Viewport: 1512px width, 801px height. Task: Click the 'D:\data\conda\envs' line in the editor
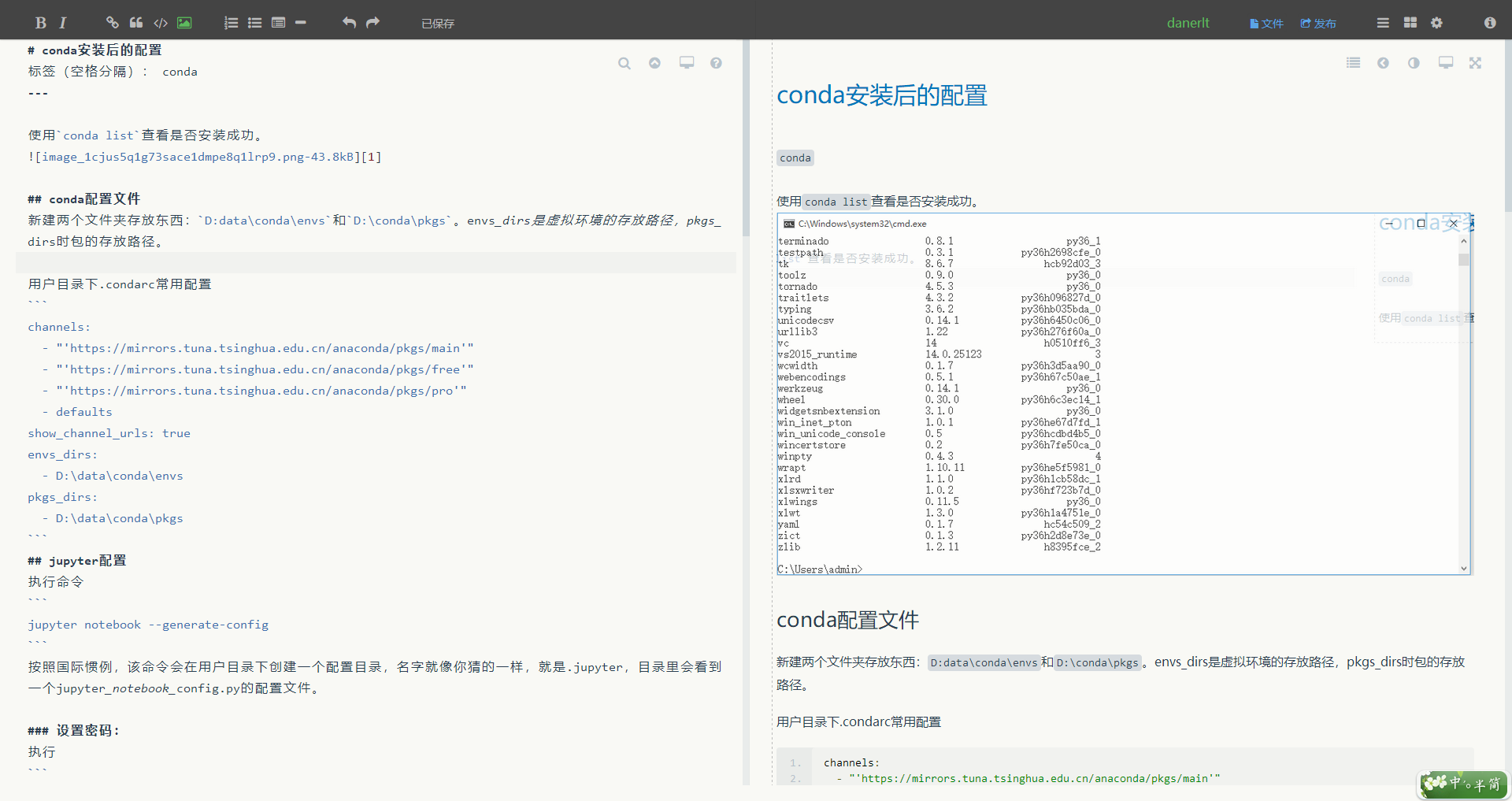[113, 476]
